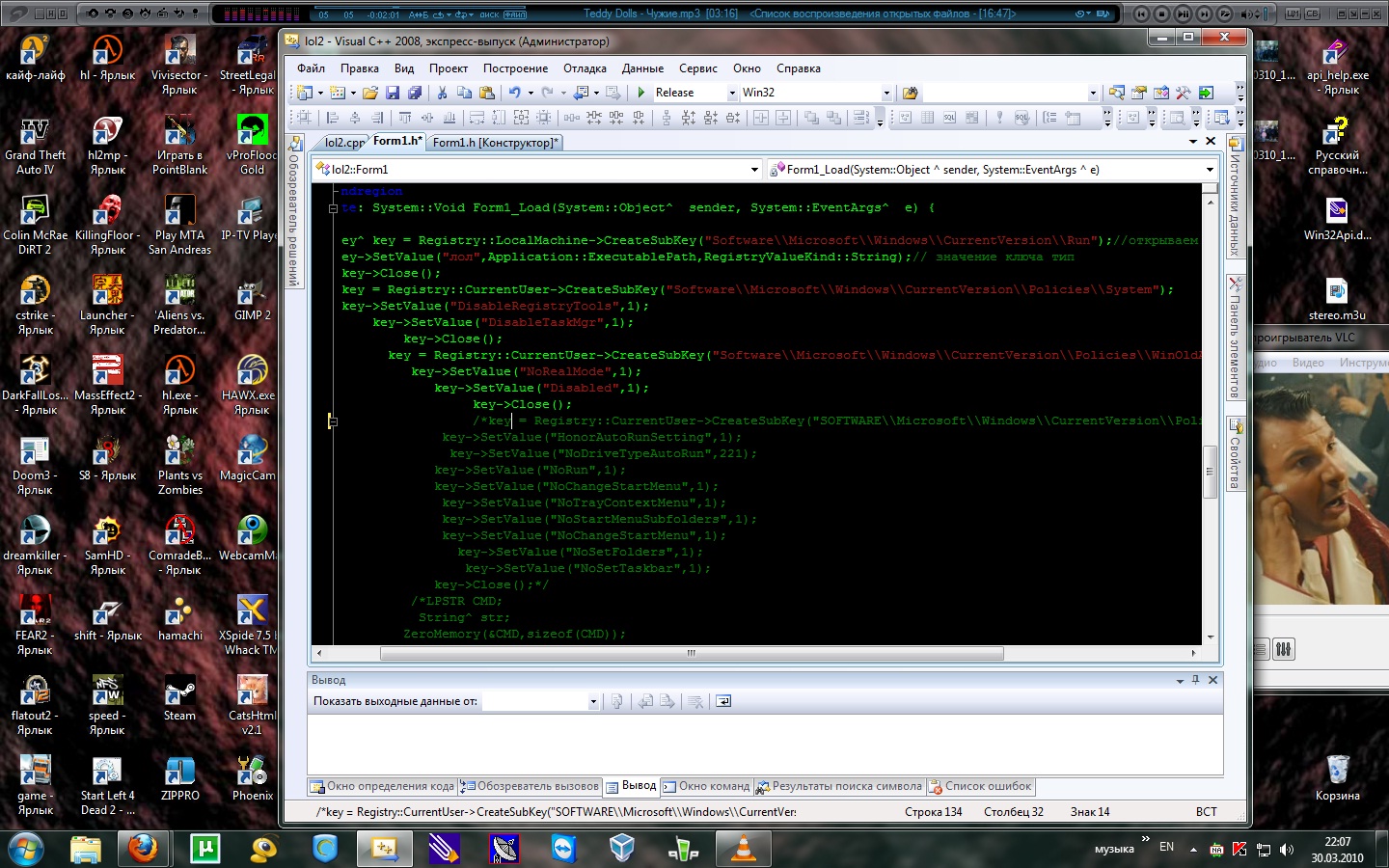Open the Результаты поиска символа tab
The width and height of the screenshot is (1389, 868).
coord(839,787)
